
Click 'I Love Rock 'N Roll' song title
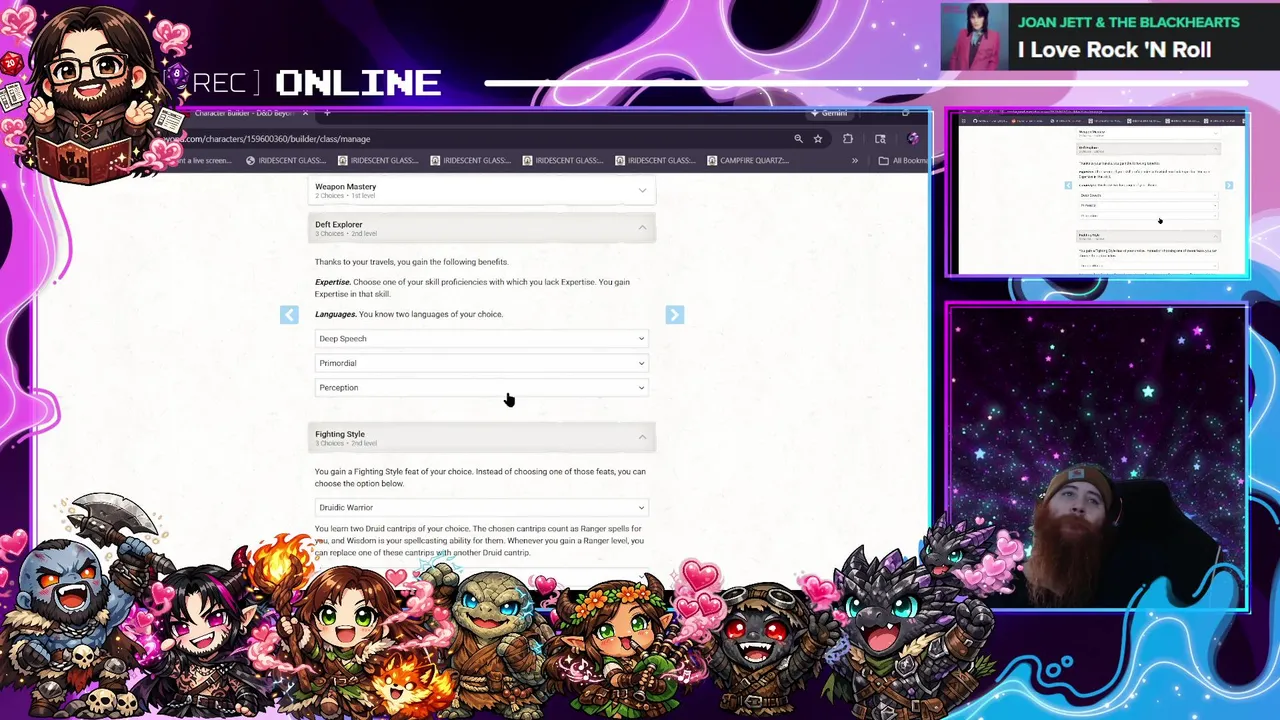1114,50
